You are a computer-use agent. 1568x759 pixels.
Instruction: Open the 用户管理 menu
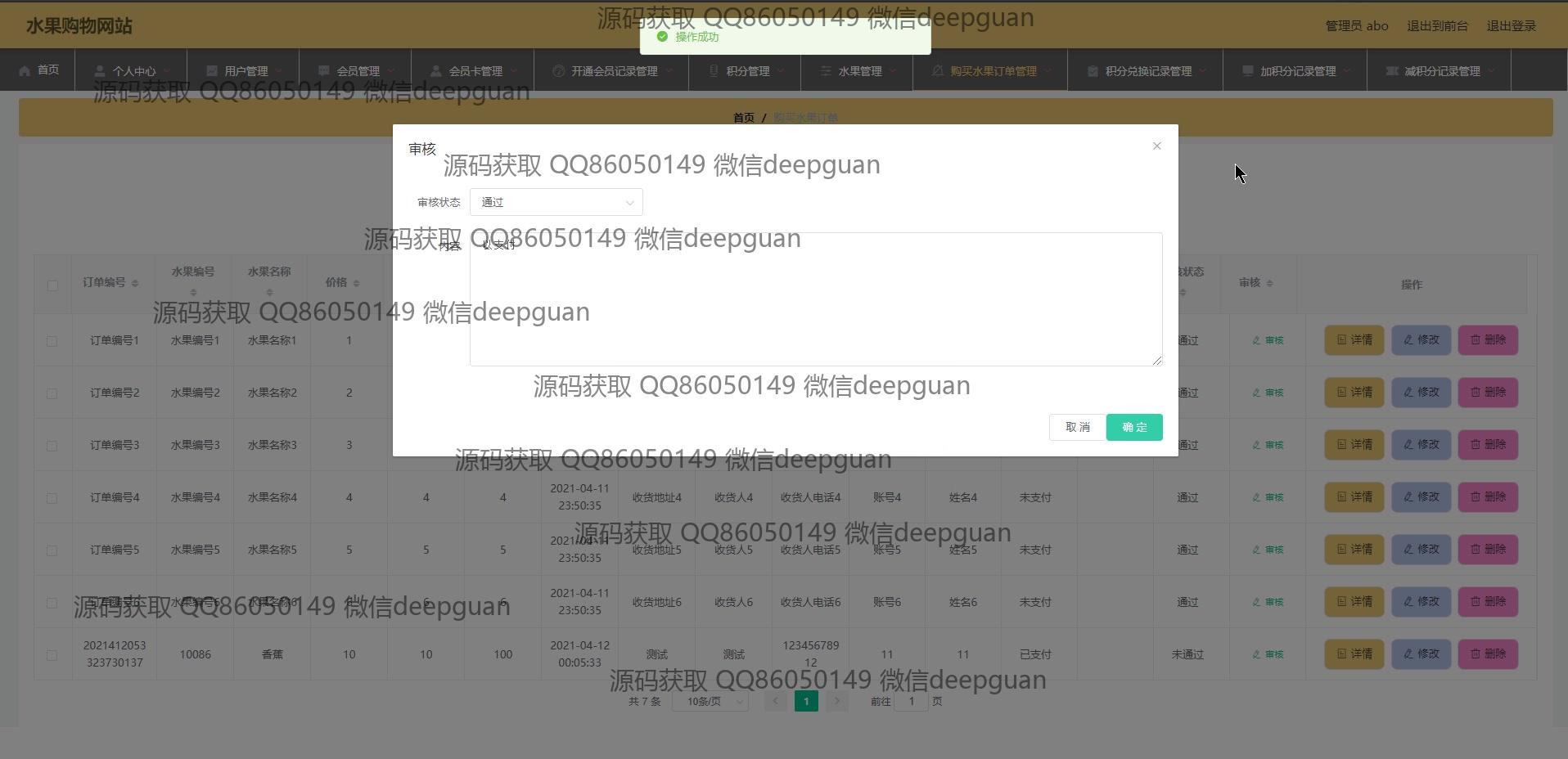(245, 71)
